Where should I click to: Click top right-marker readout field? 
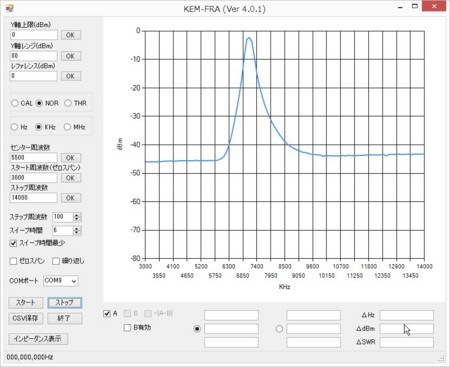point(314,315)
